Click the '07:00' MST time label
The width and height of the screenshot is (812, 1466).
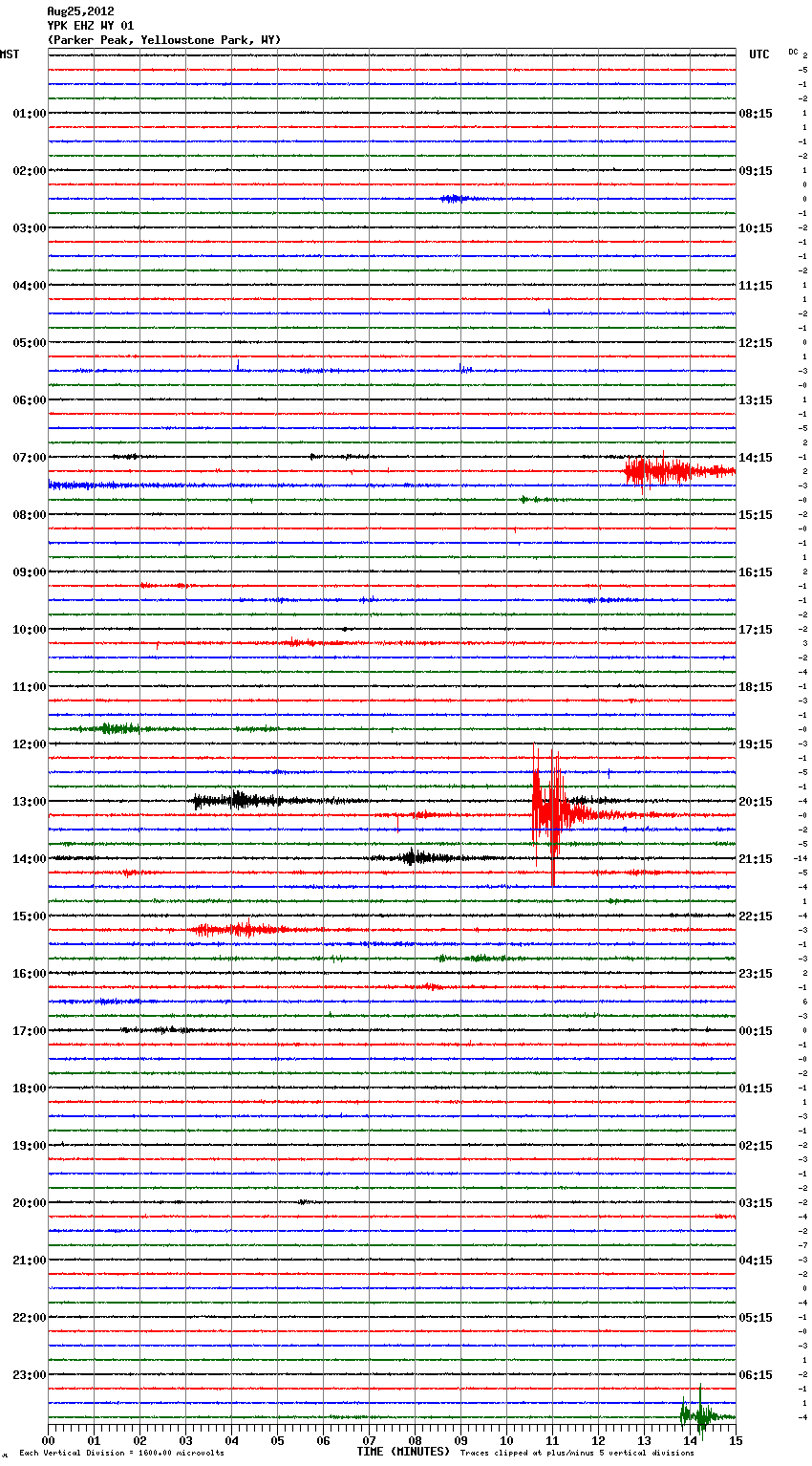30,458
